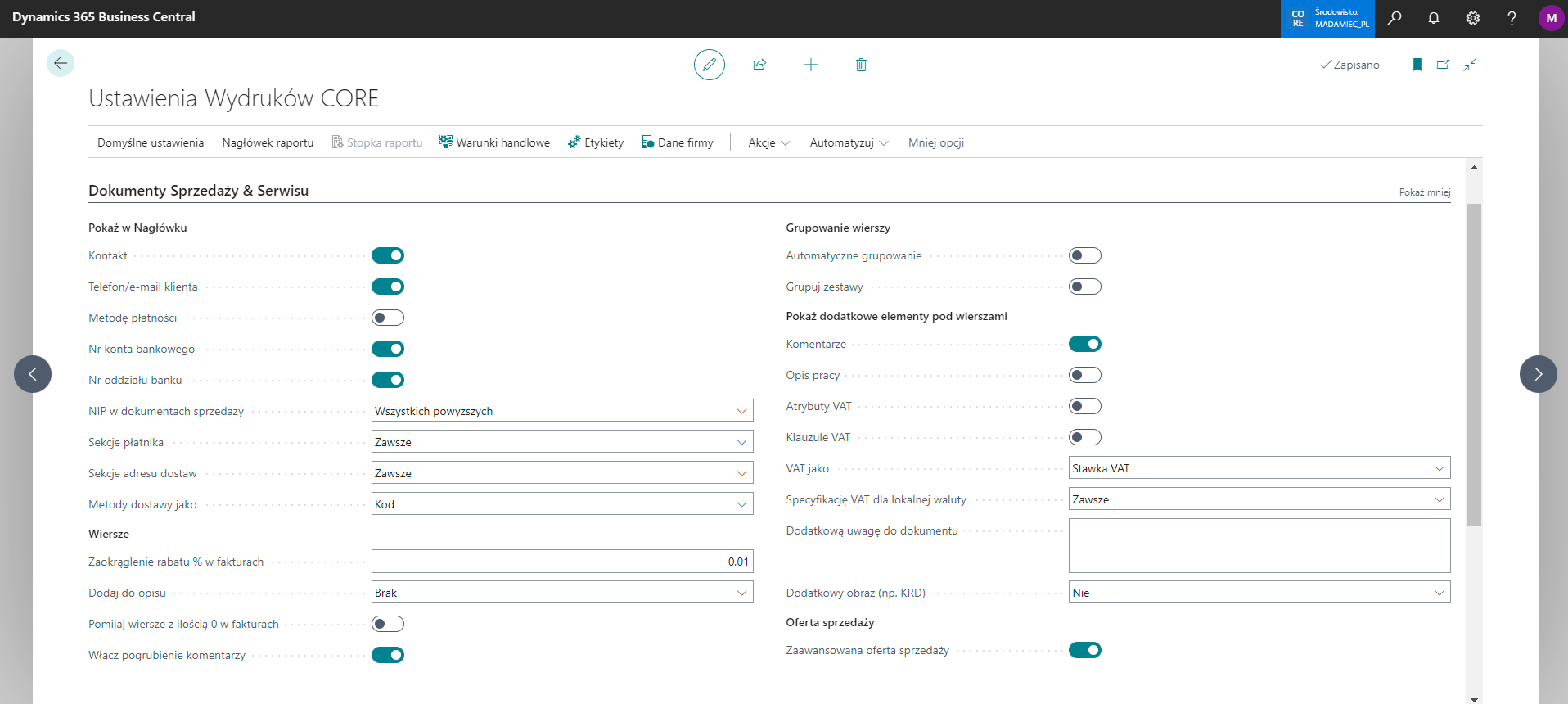Viewport: 1568px width, 704px height.
Task: Open page in new window icon
Action: [x=1444, y=65]
